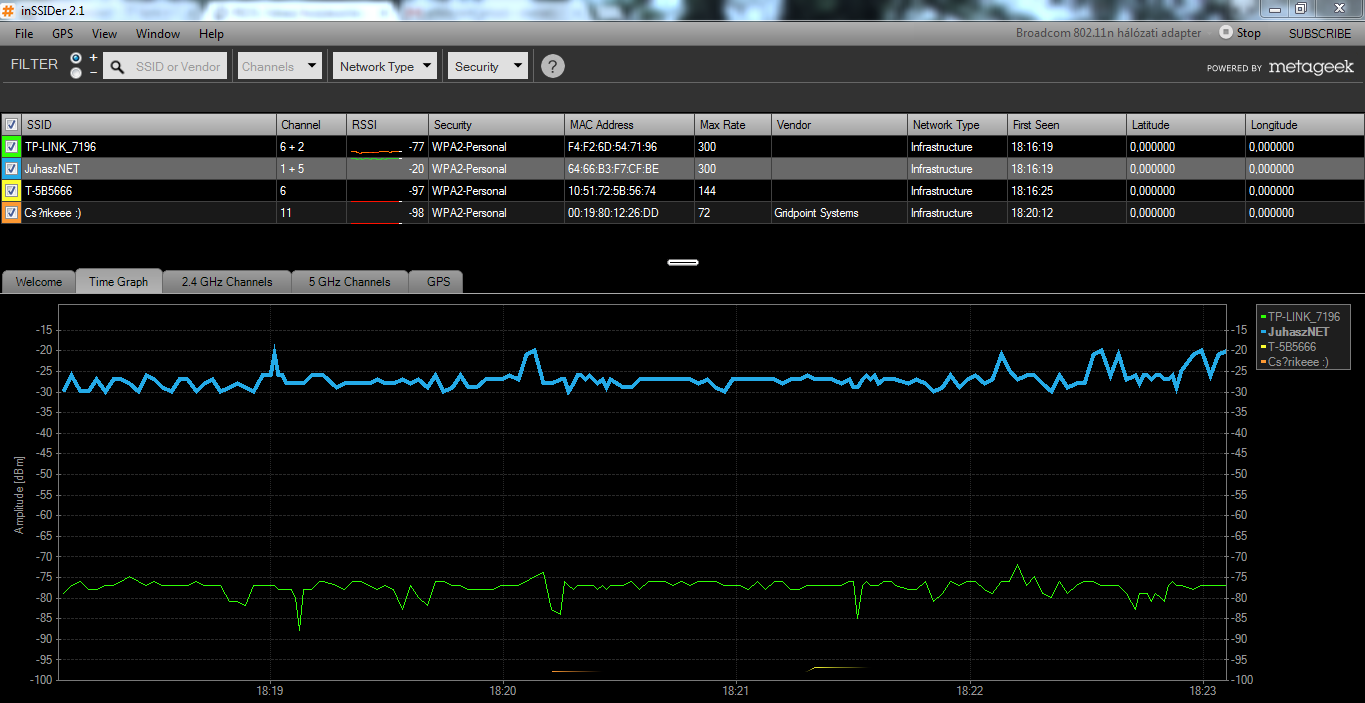The image size is (1365, 703).
Task: Sort by the RSSI column header
Action: tap(387, 125)
